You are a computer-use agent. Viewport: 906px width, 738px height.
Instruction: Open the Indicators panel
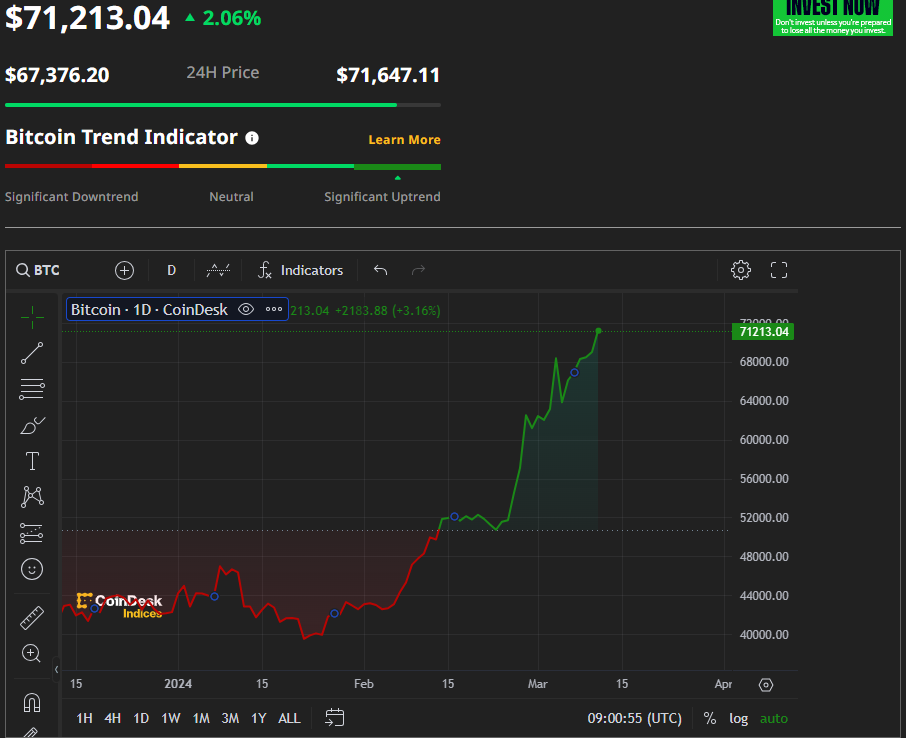(300, 270)
